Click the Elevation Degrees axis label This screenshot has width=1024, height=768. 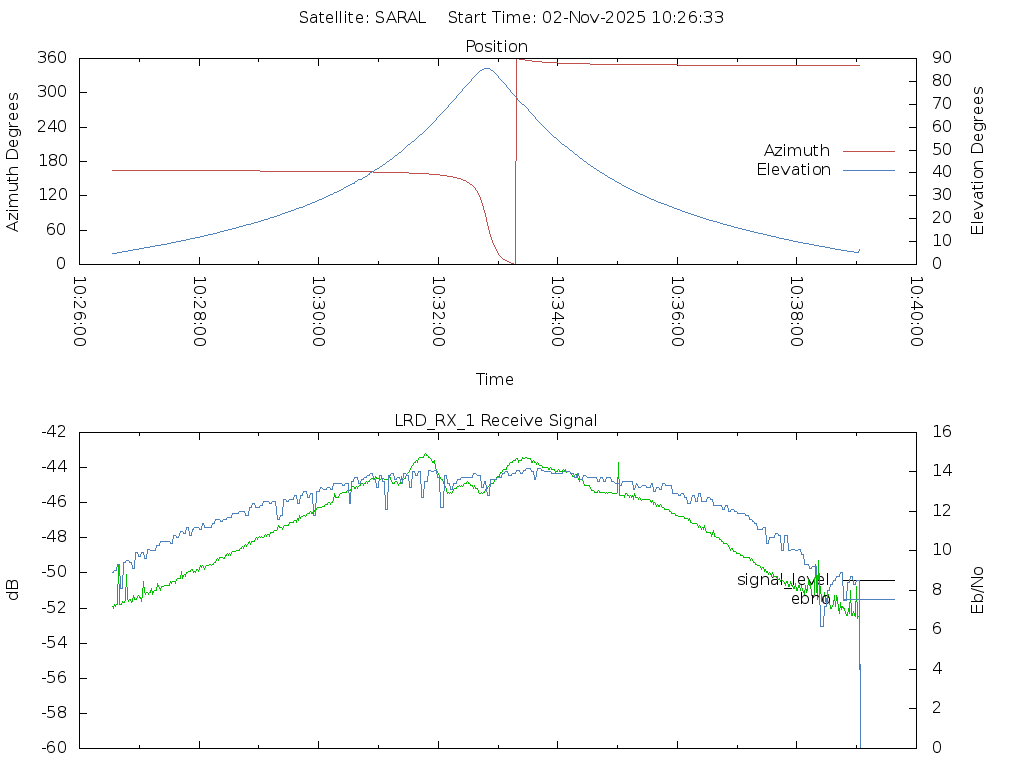(x=978, y=161)
